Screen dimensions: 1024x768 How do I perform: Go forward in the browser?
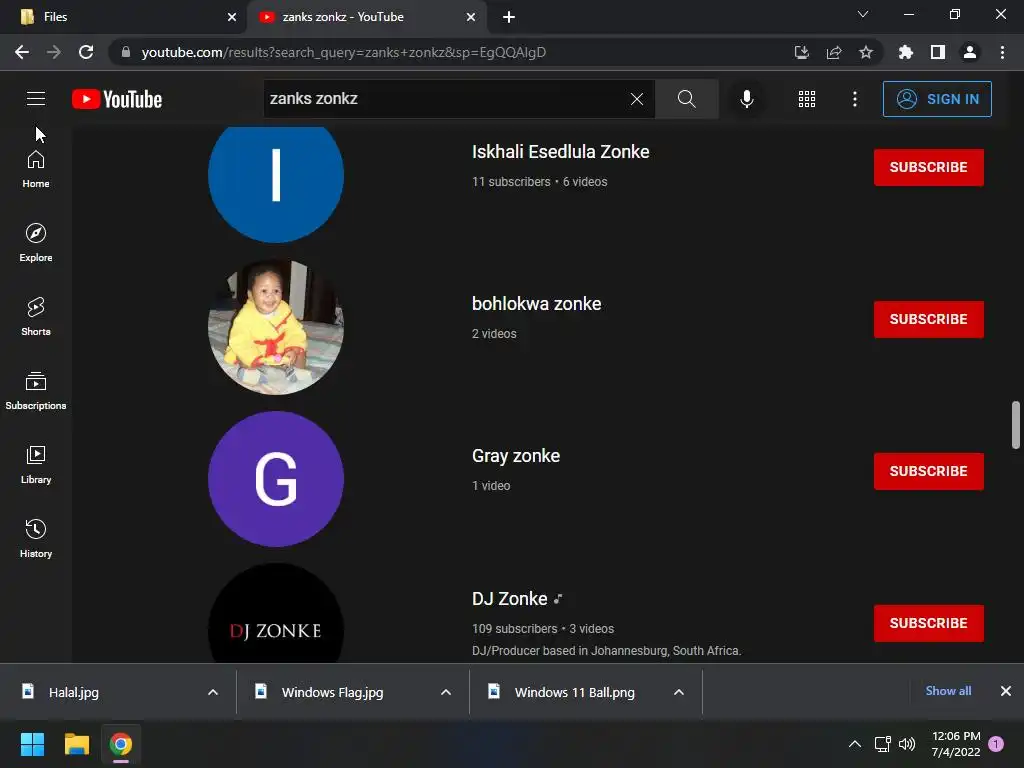tap(54, 52)
